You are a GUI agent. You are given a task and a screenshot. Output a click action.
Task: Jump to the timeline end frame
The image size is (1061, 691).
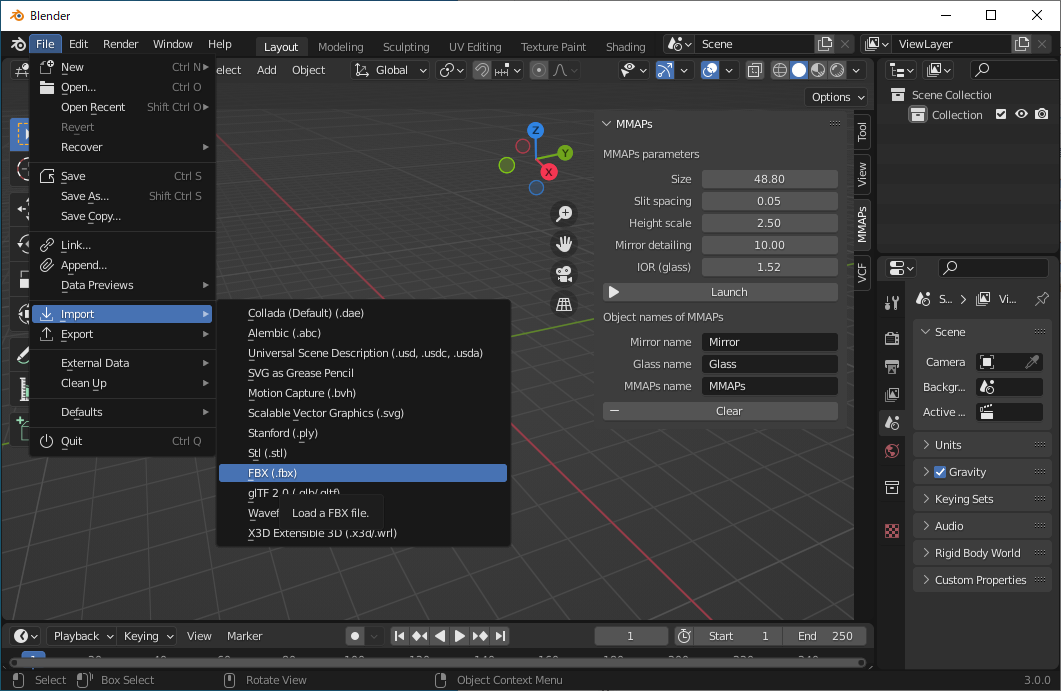point(501,636)
